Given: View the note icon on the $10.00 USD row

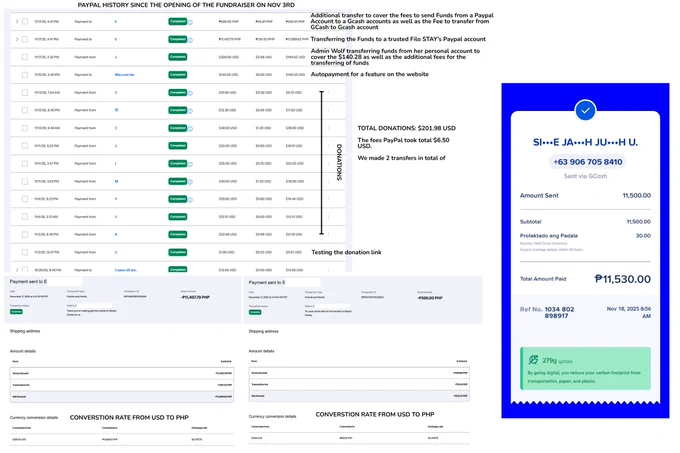Looking at the screenshot, I should point(190,93).
